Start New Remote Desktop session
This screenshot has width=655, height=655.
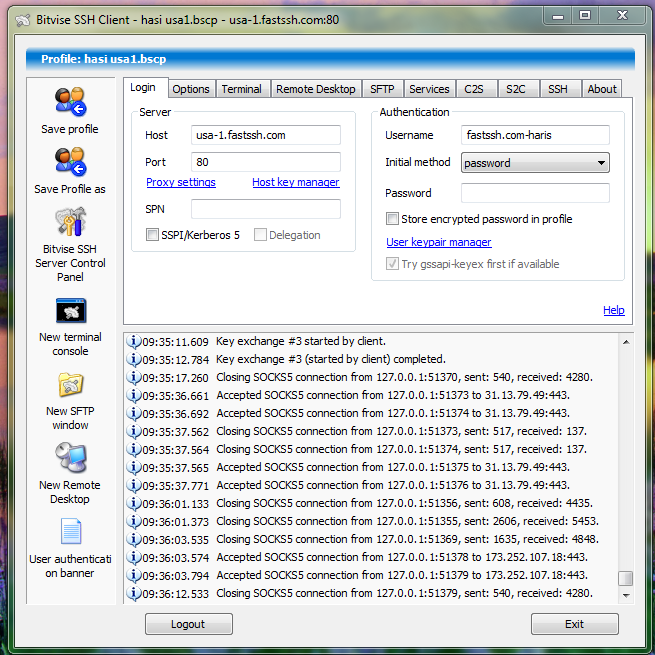click(70, 458)
